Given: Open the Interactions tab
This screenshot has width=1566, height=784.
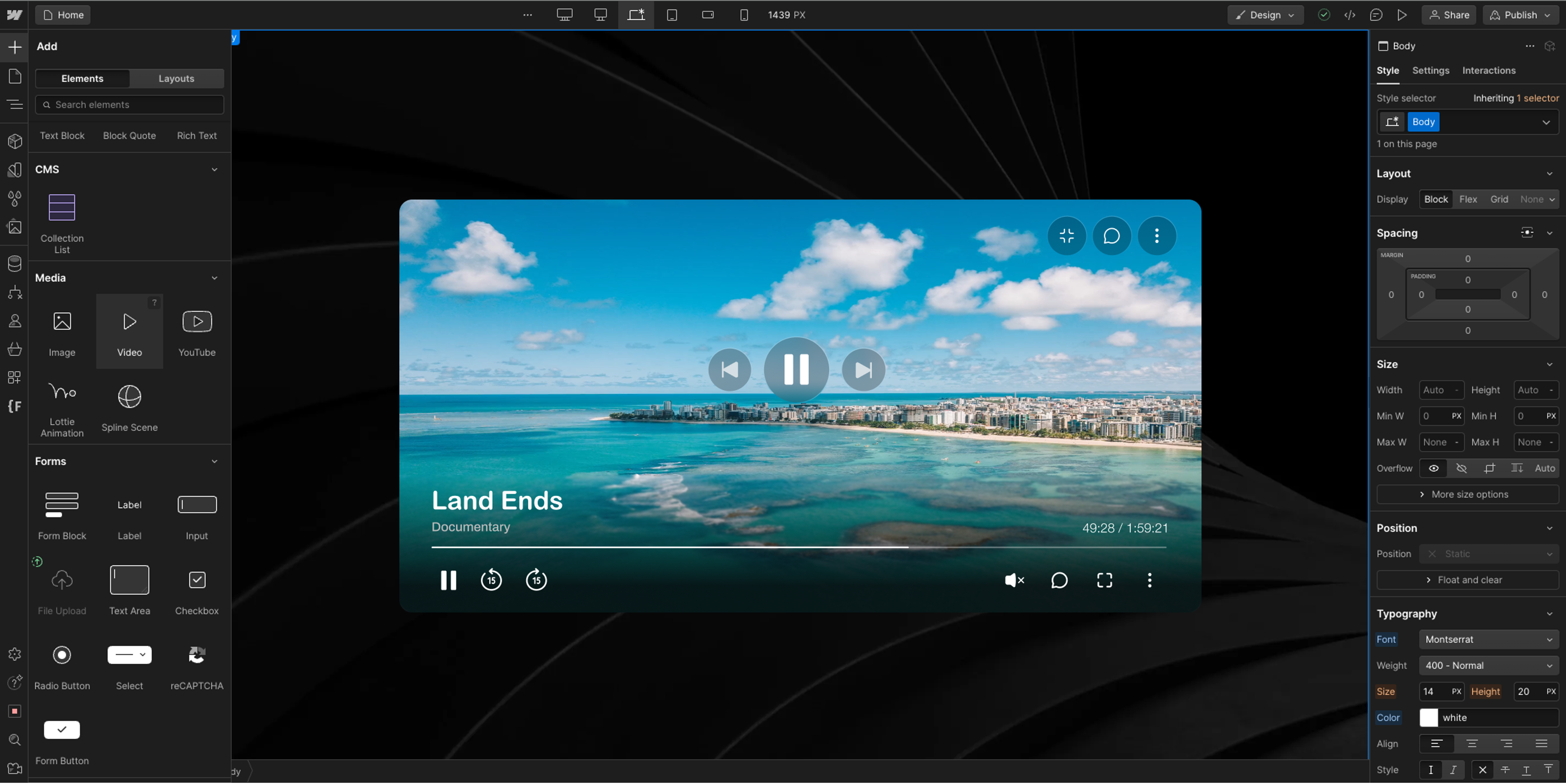Looking at the screenshot, I should click(x=1488, y=70).
